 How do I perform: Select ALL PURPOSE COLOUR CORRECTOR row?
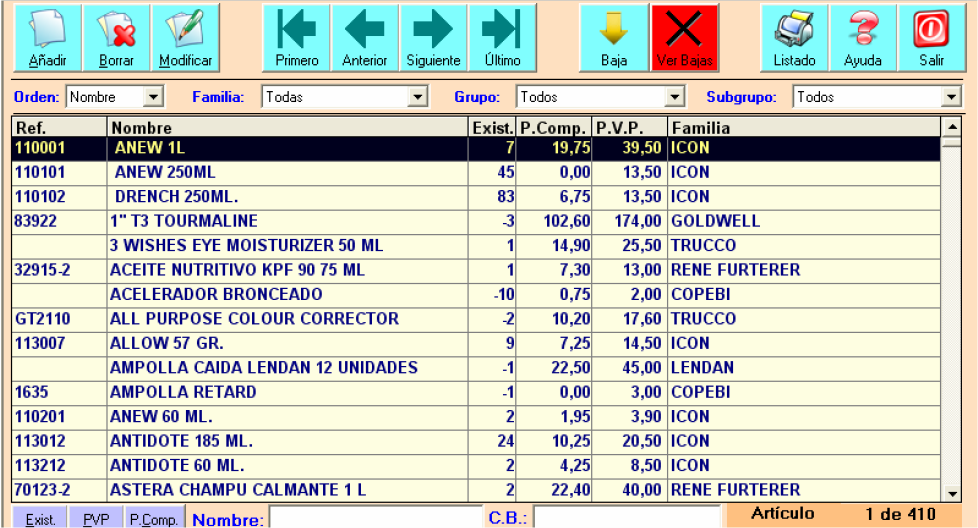click(476, 319)
